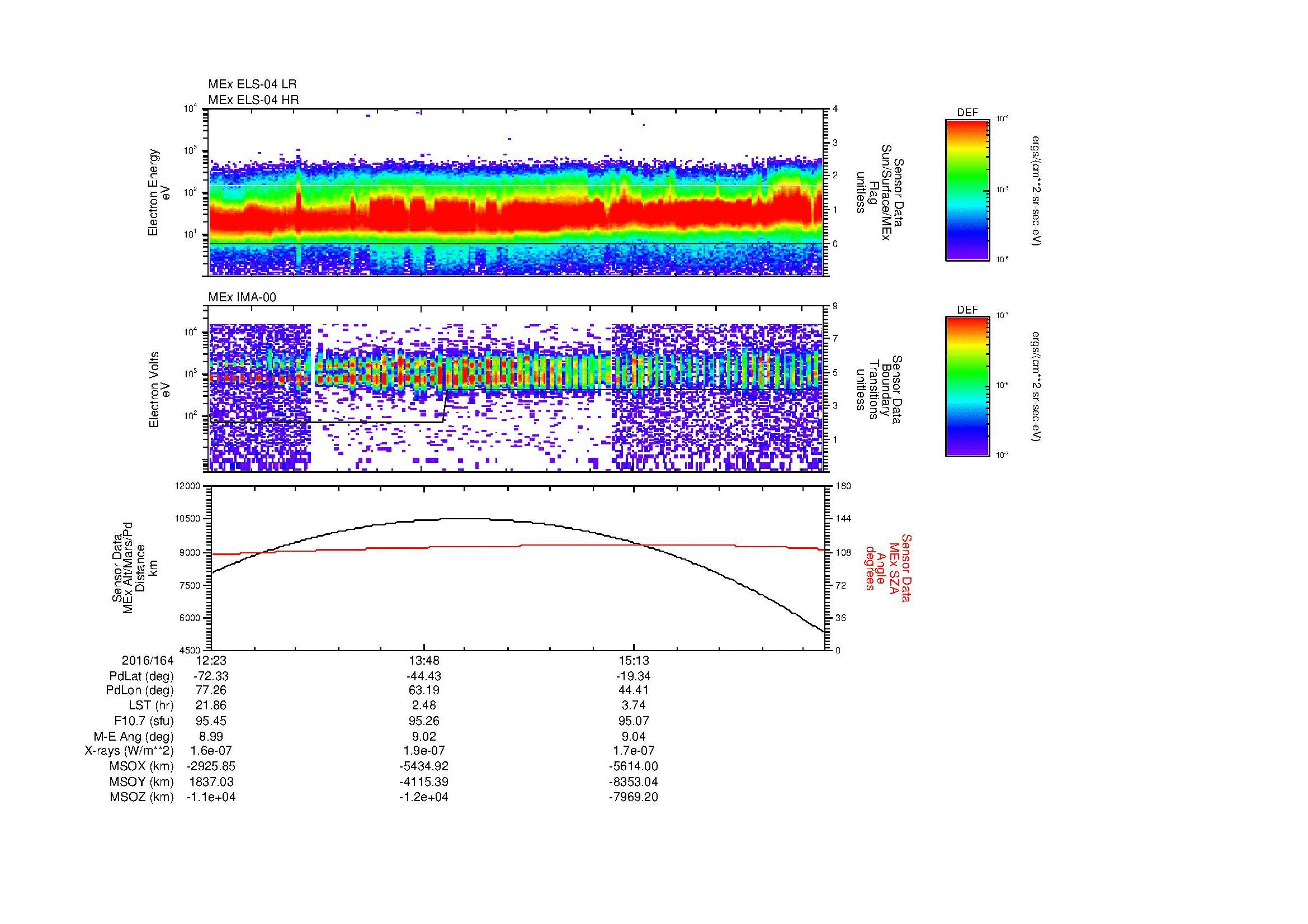Select the 'F10.7 (sfu)' row label
The width and height of the screenshot is (1308, 924).
click(144, 721)
